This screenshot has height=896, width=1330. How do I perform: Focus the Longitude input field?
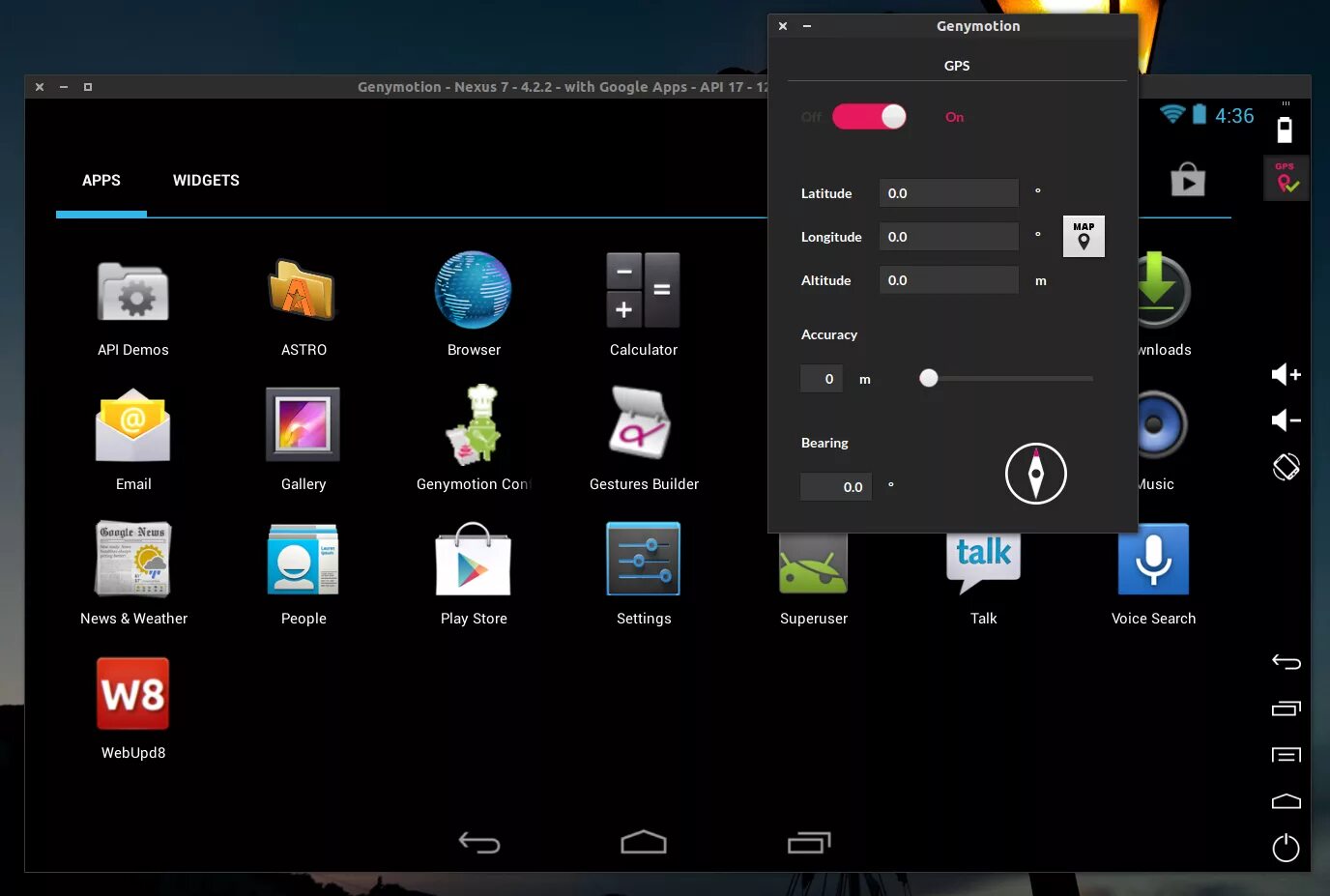click(x=949, y=237)
